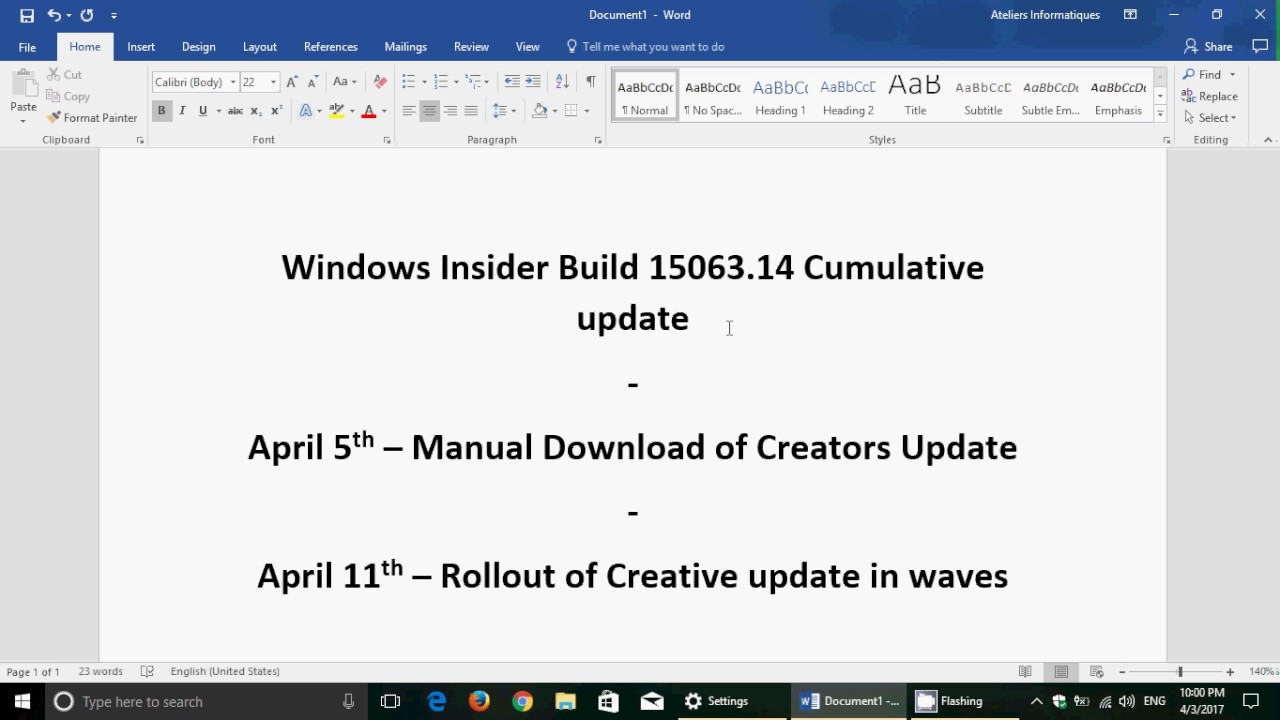Shrink the font size
This screenshot has height=720, width=1280.
313,82
